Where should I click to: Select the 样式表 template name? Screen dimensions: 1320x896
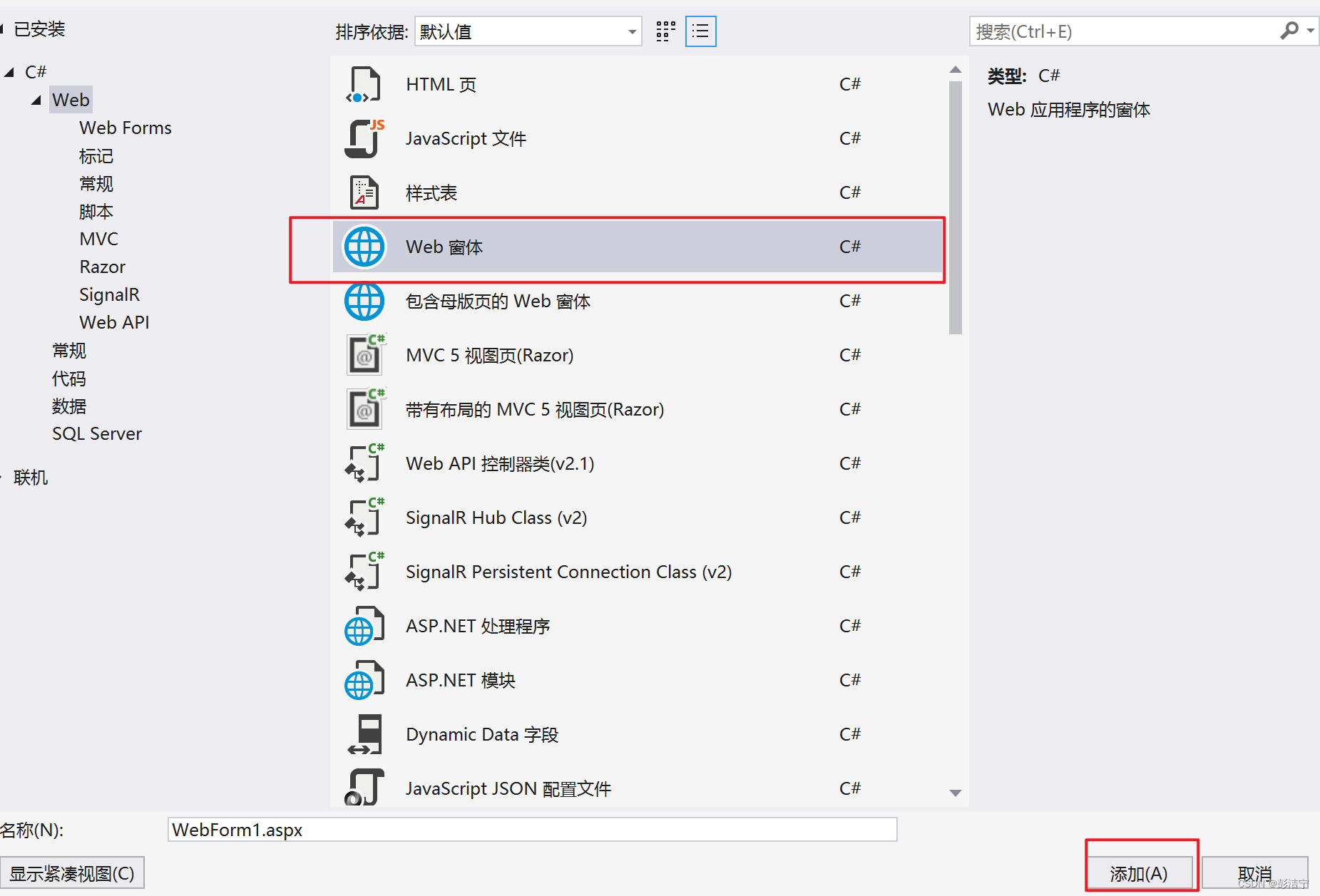pos(431,192)
